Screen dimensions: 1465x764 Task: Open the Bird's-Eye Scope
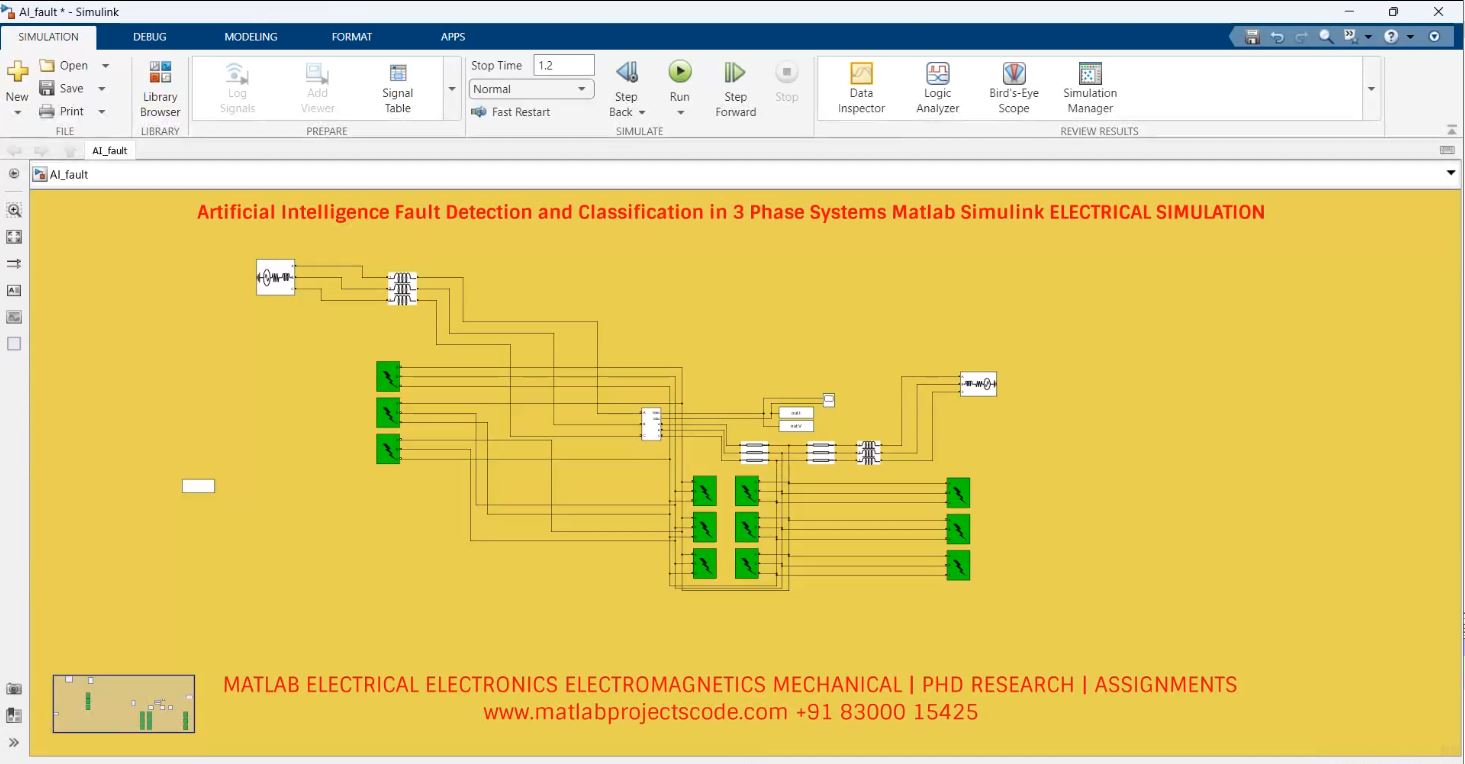coord(1012,88)
